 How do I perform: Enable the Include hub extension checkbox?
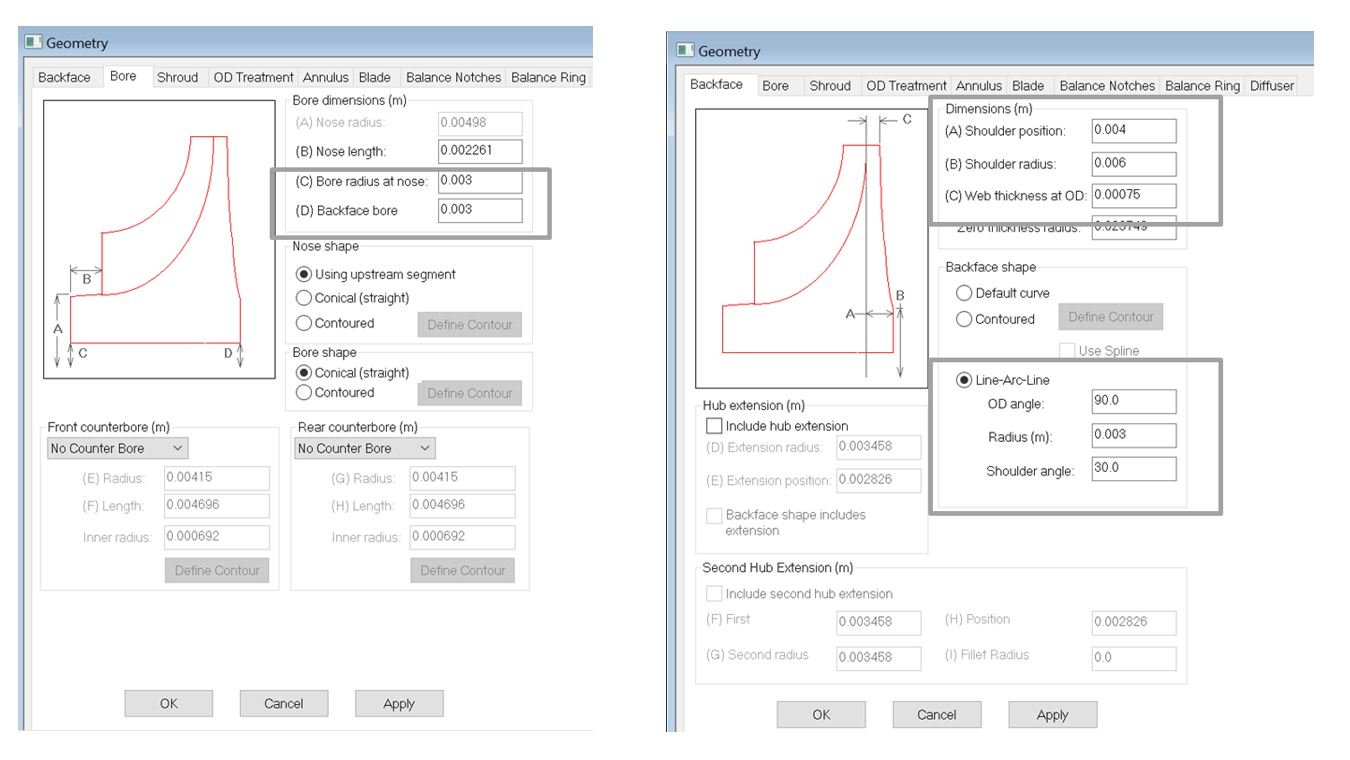(714, 426)
